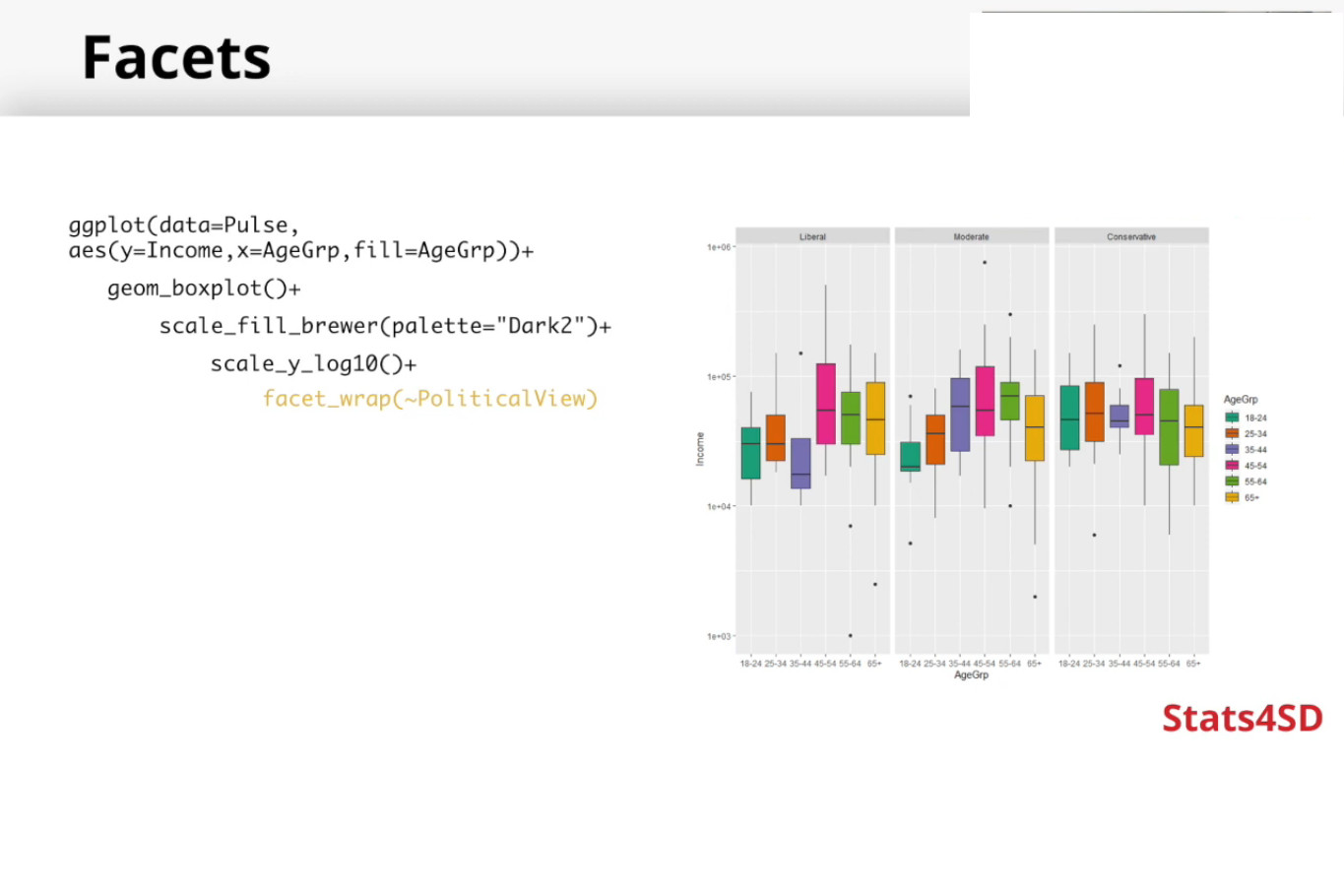Click the Income y-axis label
The image size is (1344, 896).
(x=700, y=449)
